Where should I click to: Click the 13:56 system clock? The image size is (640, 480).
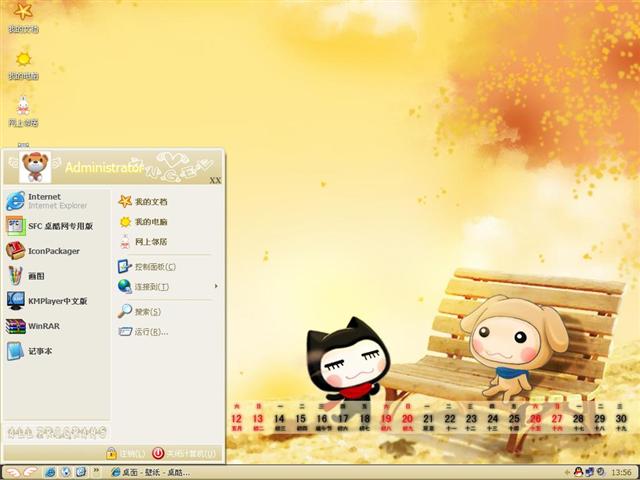click(622, 473)
